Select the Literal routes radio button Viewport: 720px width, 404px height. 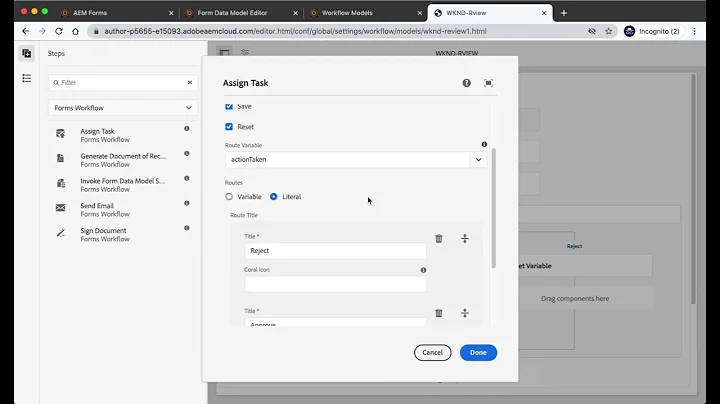click(x=274, y=196)
